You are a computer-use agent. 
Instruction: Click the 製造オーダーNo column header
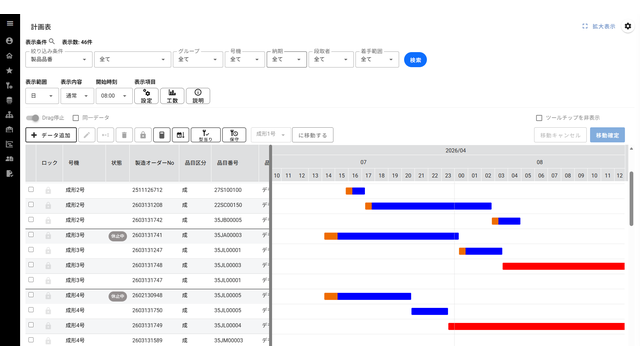tap(155, 163)
